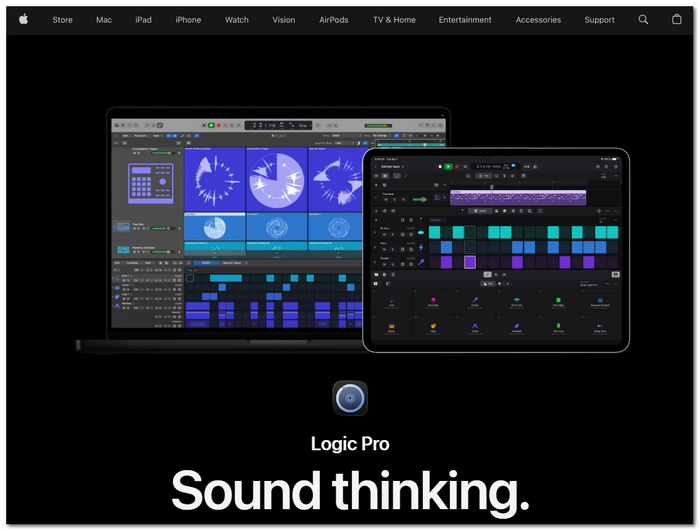The width and height of the screenshot is (700, 531).
Task: Go to the Watch section
Action: [237, 20]
